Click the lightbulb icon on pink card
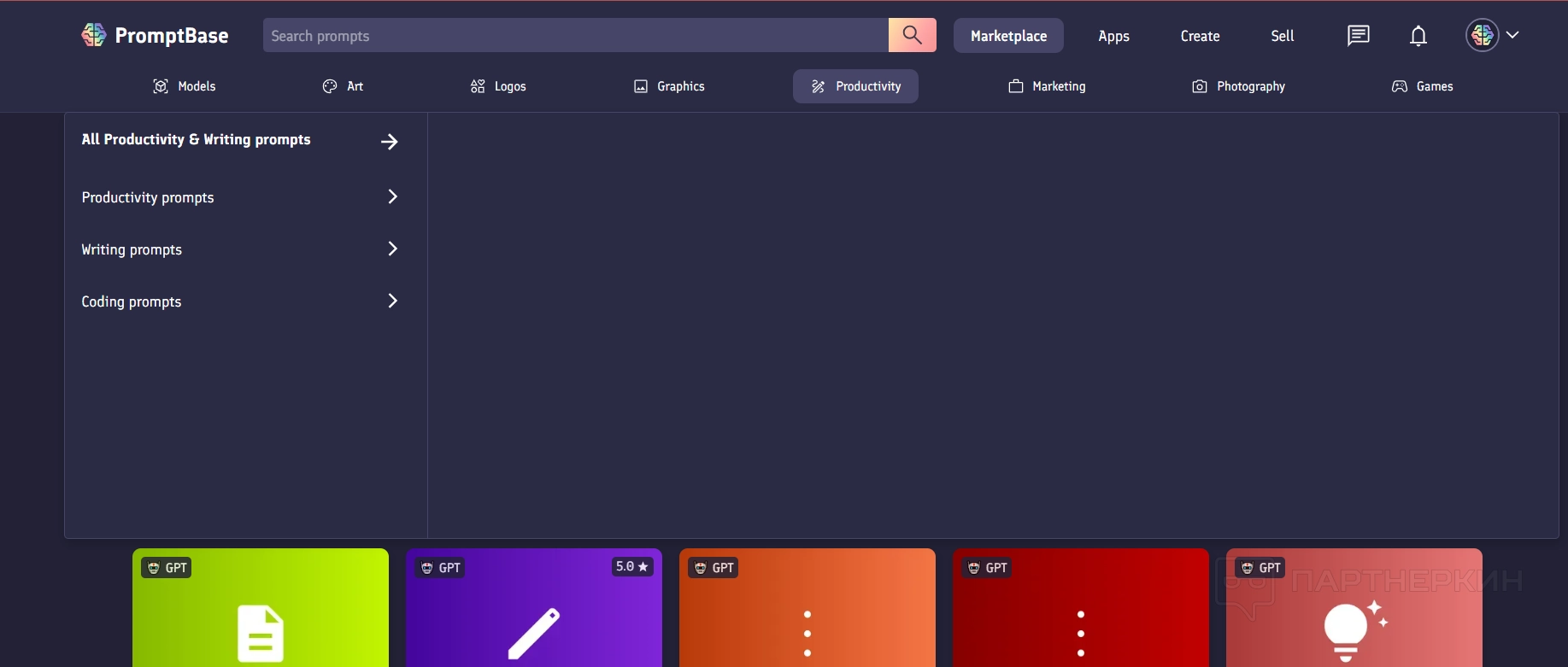This screenshot has width=1568, height=667. (x=1354, y=632)
